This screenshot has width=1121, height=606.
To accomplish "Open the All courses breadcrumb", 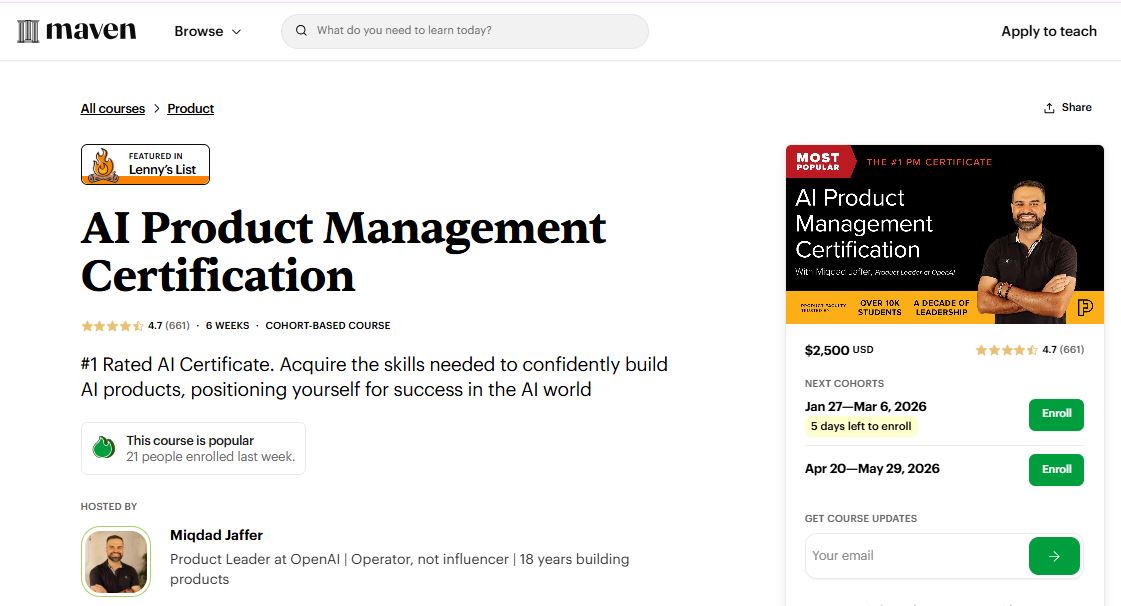I will [112, 108].
